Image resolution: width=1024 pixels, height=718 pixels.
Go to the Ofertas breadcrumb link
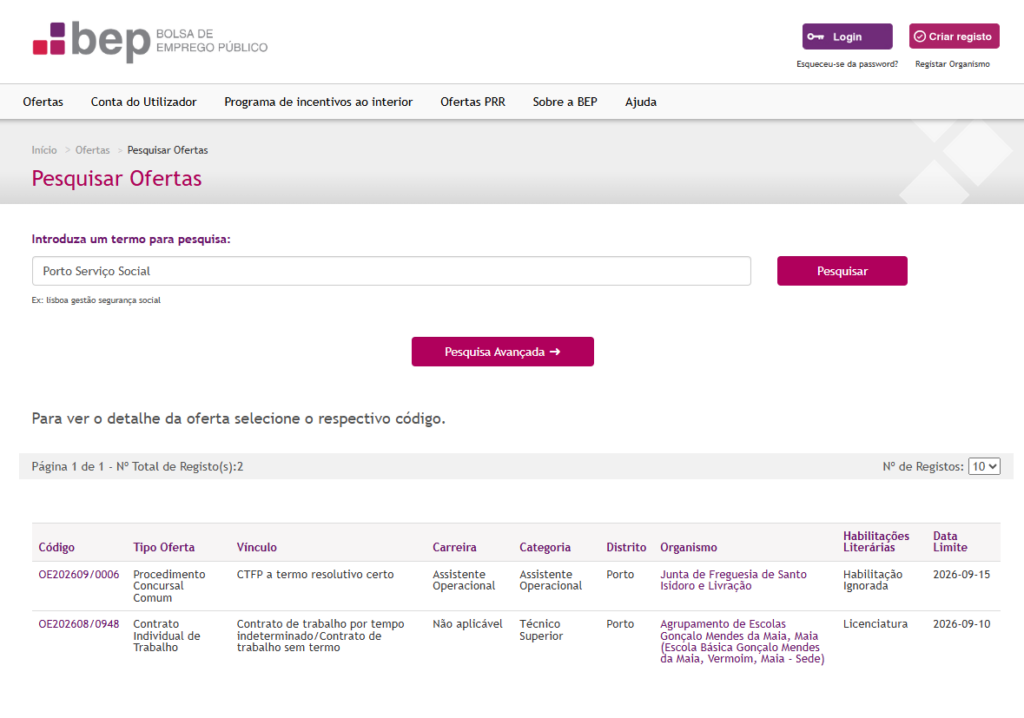pyautogui.click(x=93, y=150)
